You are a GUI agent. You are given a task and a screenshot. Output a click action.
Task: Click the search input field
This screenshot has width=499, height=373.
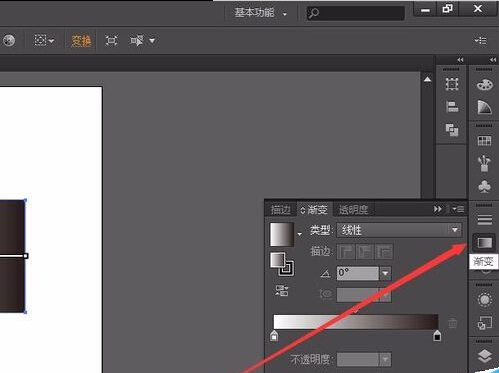[x=355, y=13]
